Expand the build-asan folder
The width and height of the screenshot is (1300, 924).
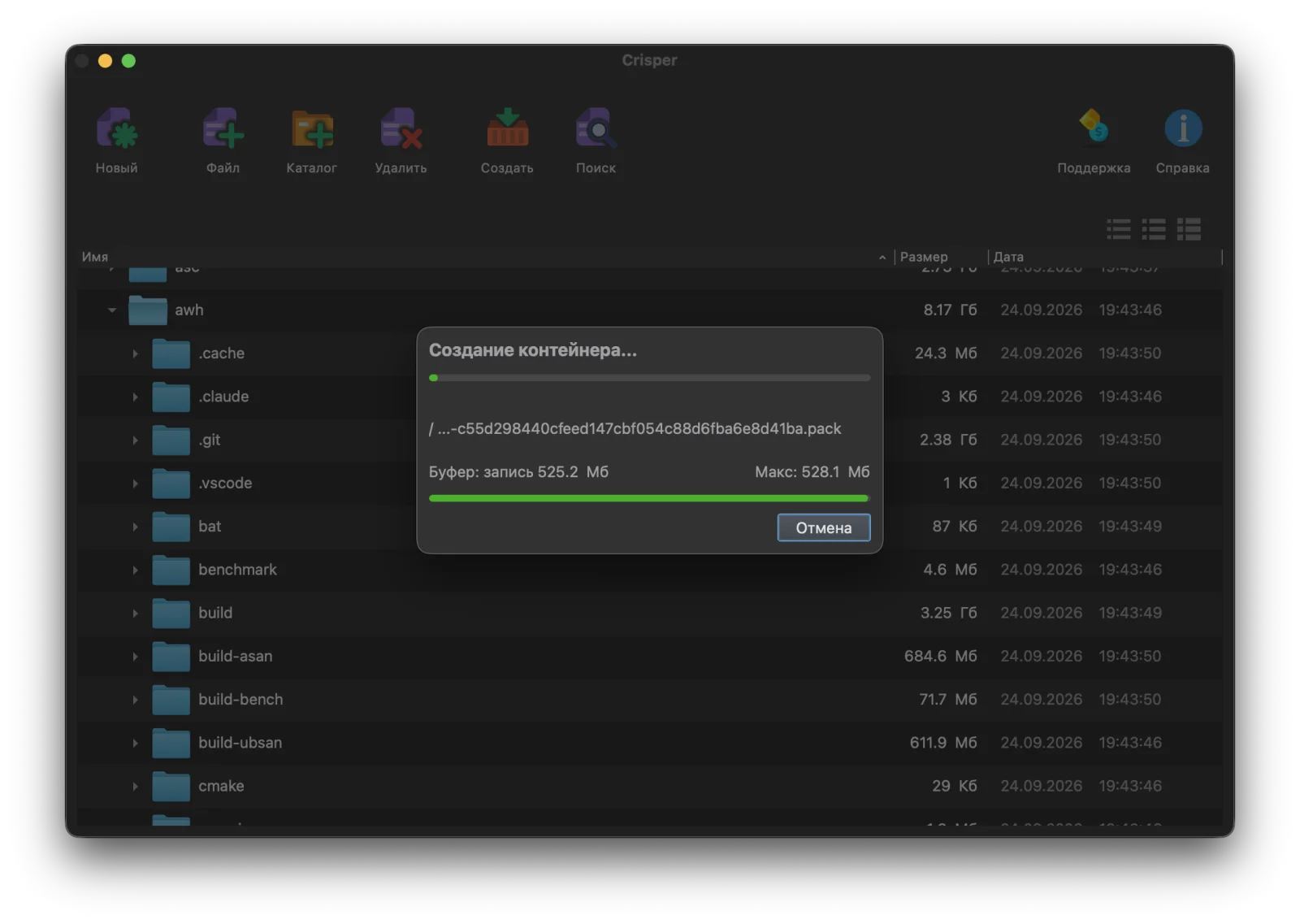tap(135, 656)
